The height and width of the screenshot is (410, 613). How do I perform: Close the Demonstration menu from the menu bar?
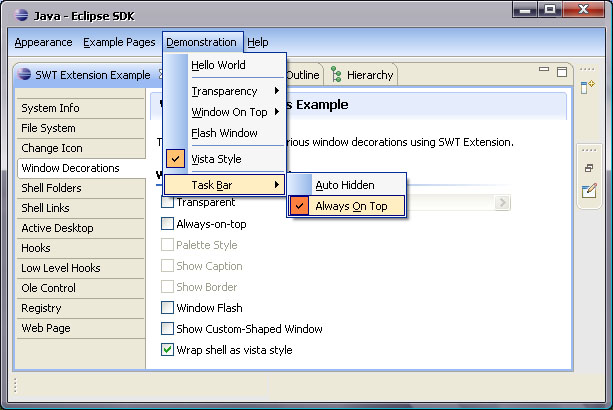202,42
